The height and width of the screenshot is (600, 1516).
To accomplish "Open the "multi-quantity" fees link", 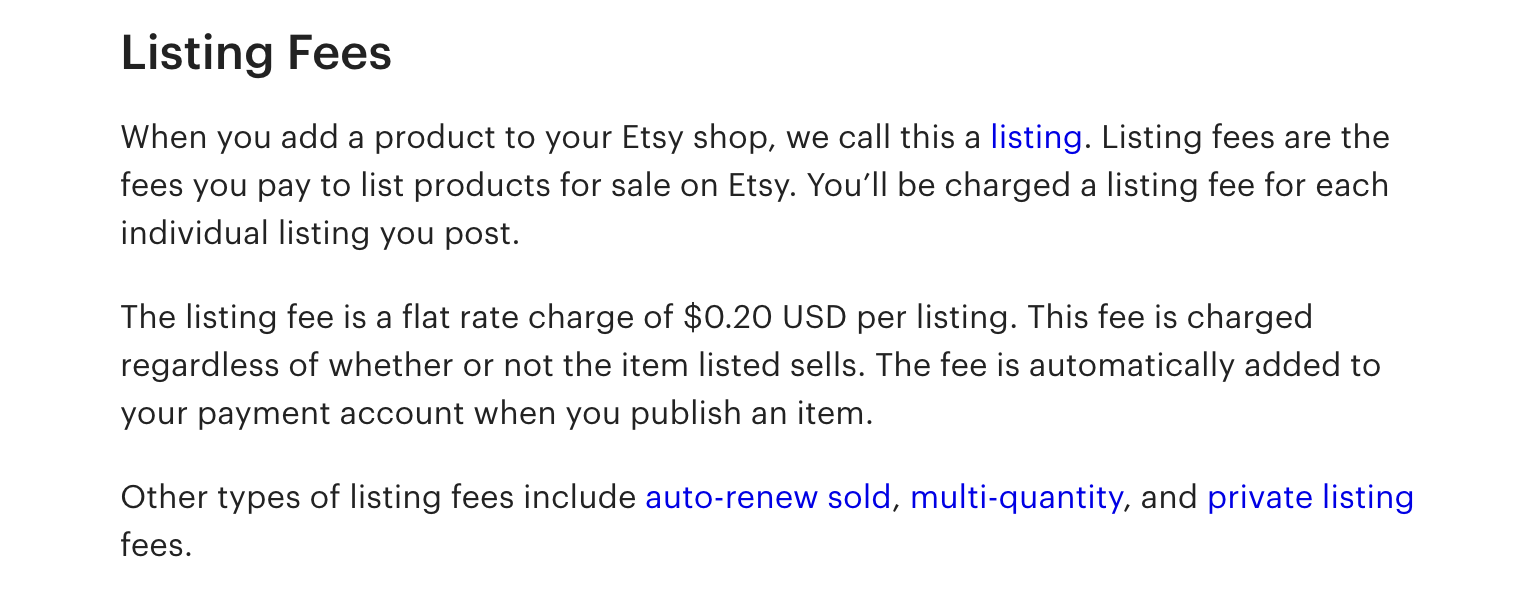I will coord(1015,497).
